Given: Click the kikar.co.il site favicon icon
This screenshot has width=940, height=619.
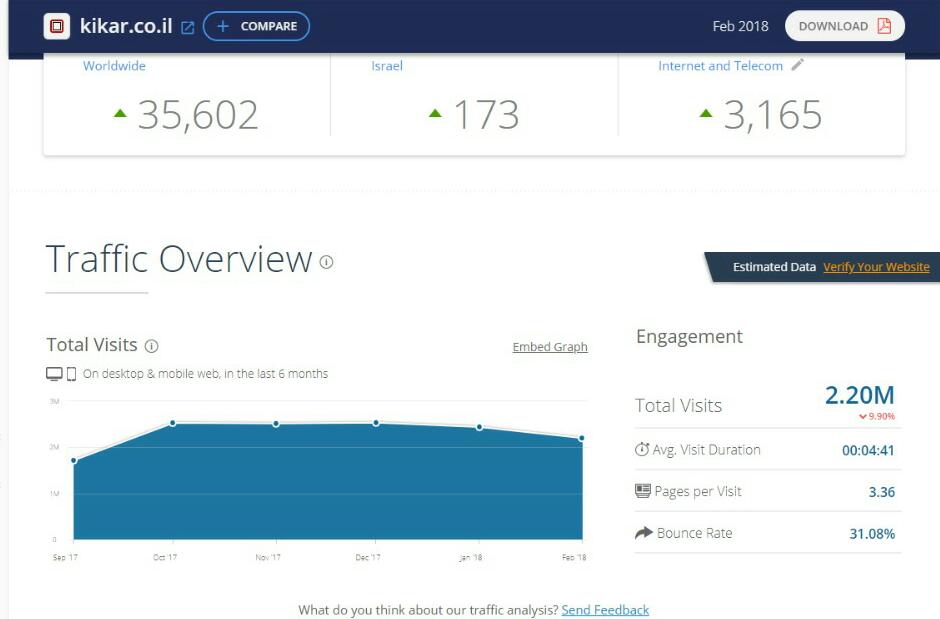Looking at the screenshot, I should 57,27.
